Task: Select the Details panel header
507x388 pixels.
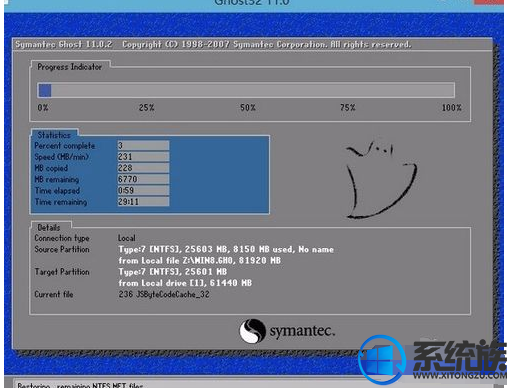Action: [49, 228]
